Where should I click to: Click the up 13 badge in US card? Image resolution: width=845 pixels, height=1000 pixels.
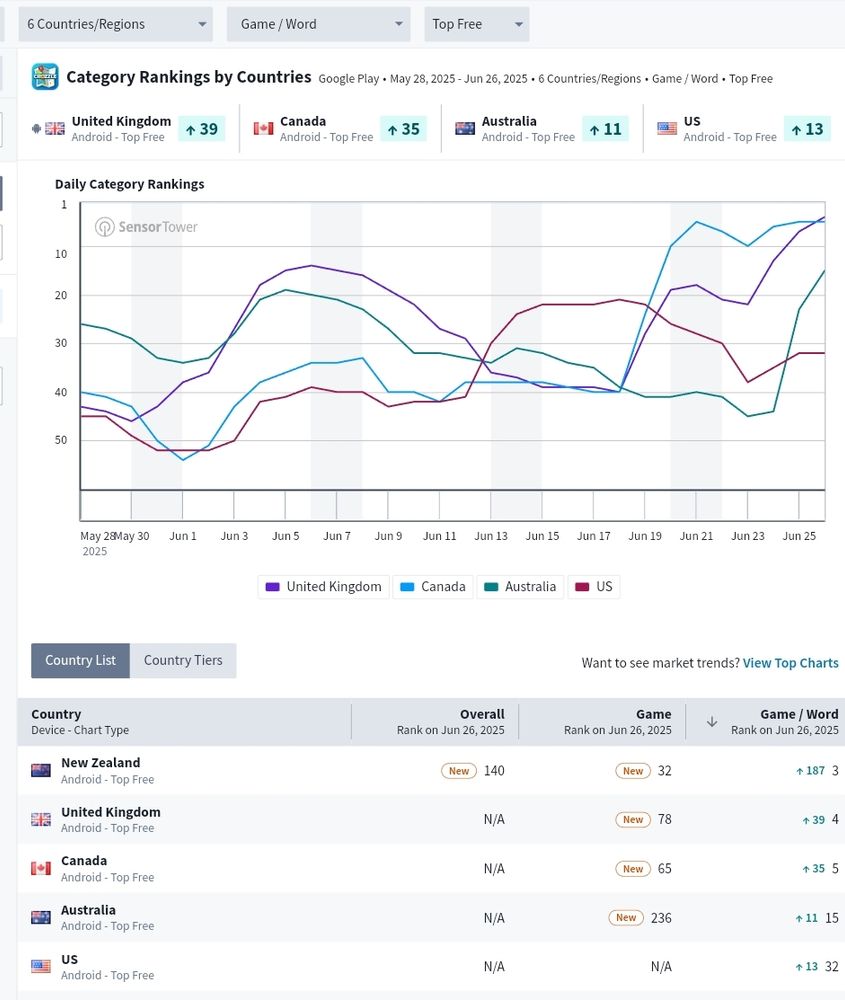(x=807, y=129)
